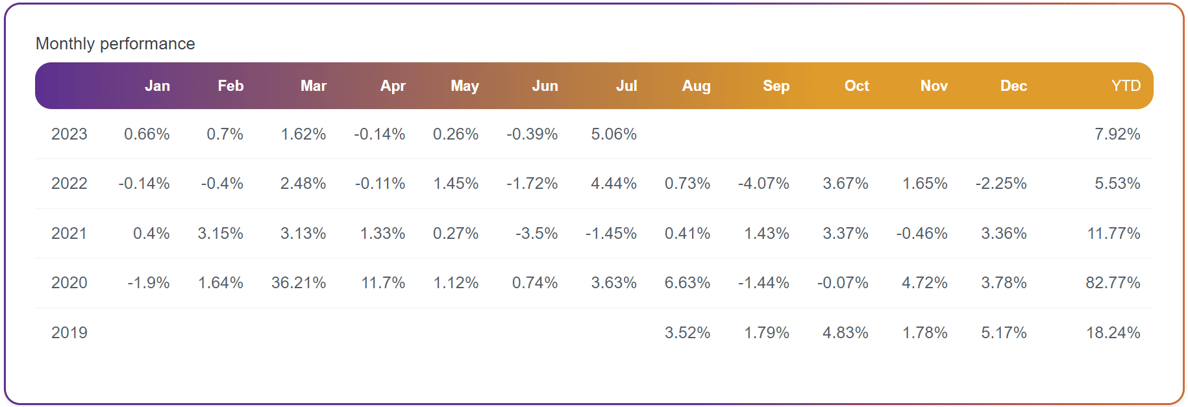Click the 2021 row label
This screenshot has width=1188, height=407.
point(69,234)
